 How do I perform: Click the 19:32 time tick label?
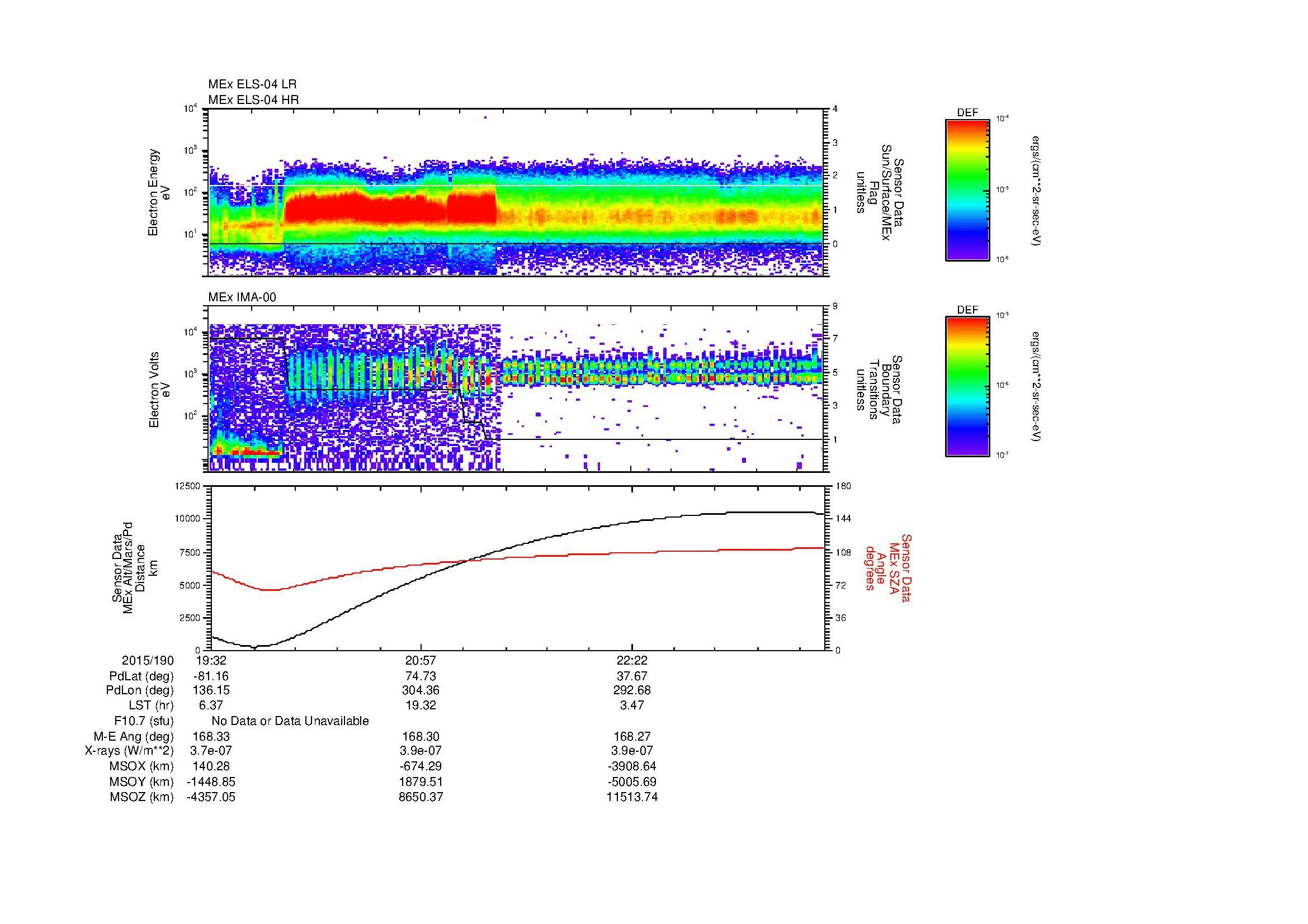click(211, 660)
